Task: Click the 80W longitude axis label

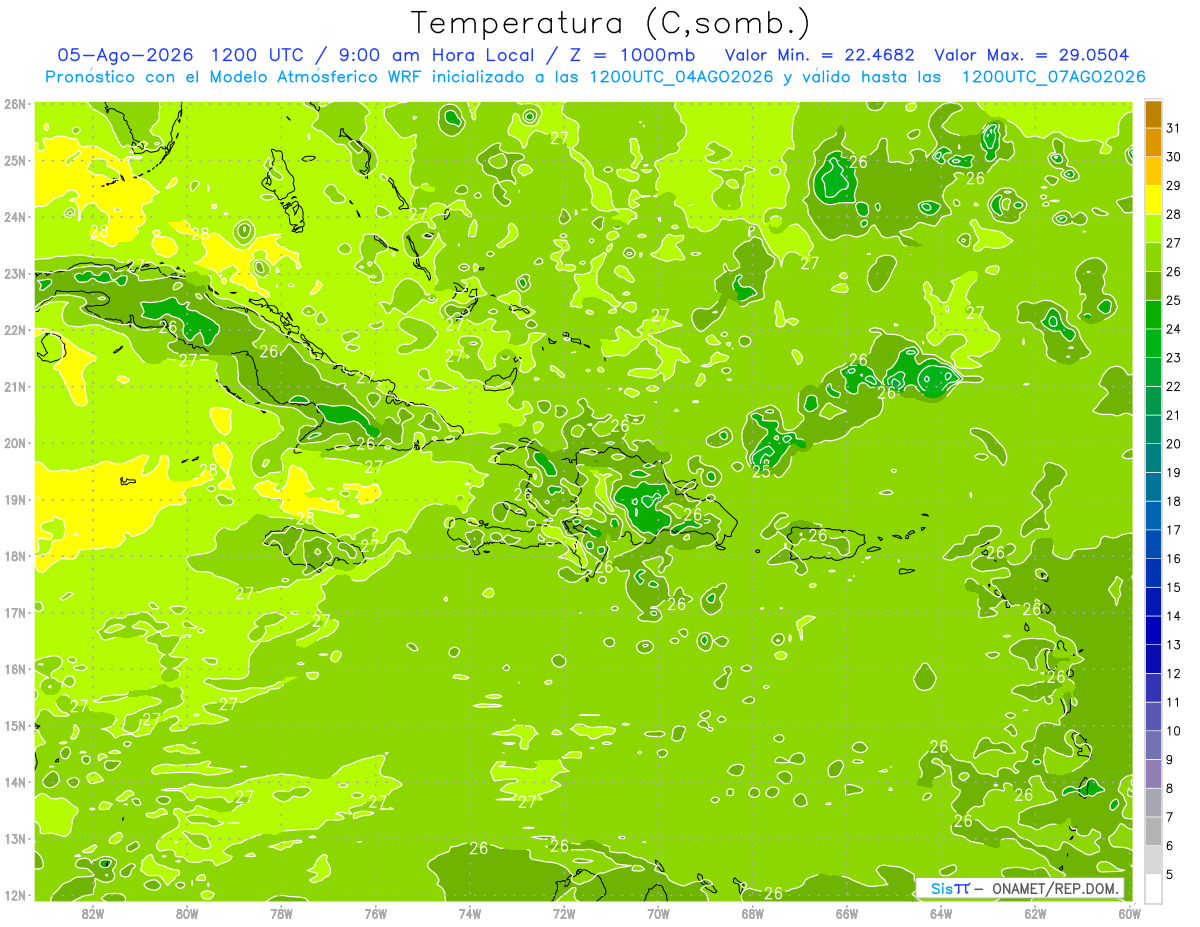Action: tap(186, 913)
